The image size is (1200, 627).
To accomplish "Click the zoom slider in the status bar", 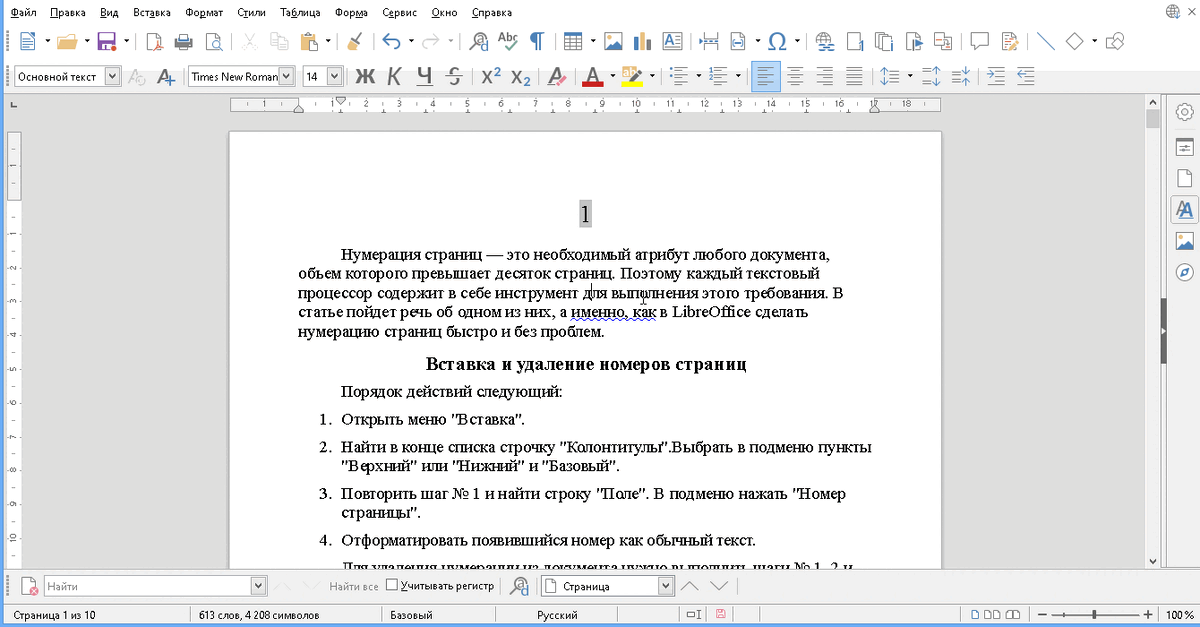I will click(1097, 614).
